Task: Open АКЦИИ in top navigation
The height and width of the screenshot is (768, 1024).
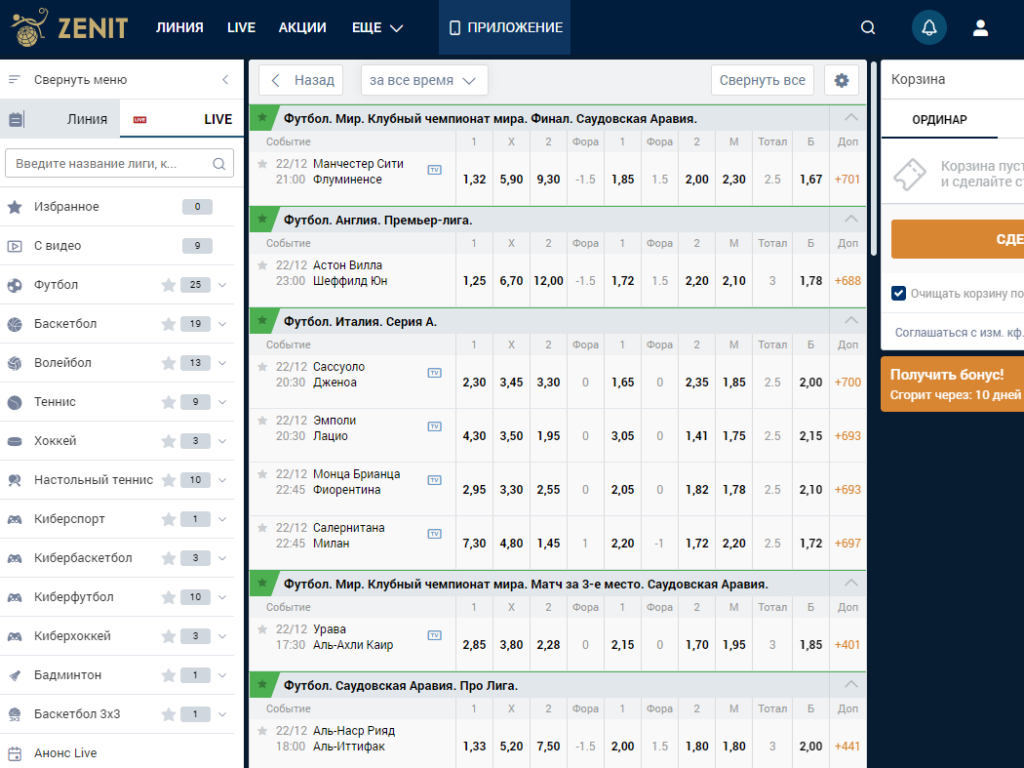Action: coord(302,27)
